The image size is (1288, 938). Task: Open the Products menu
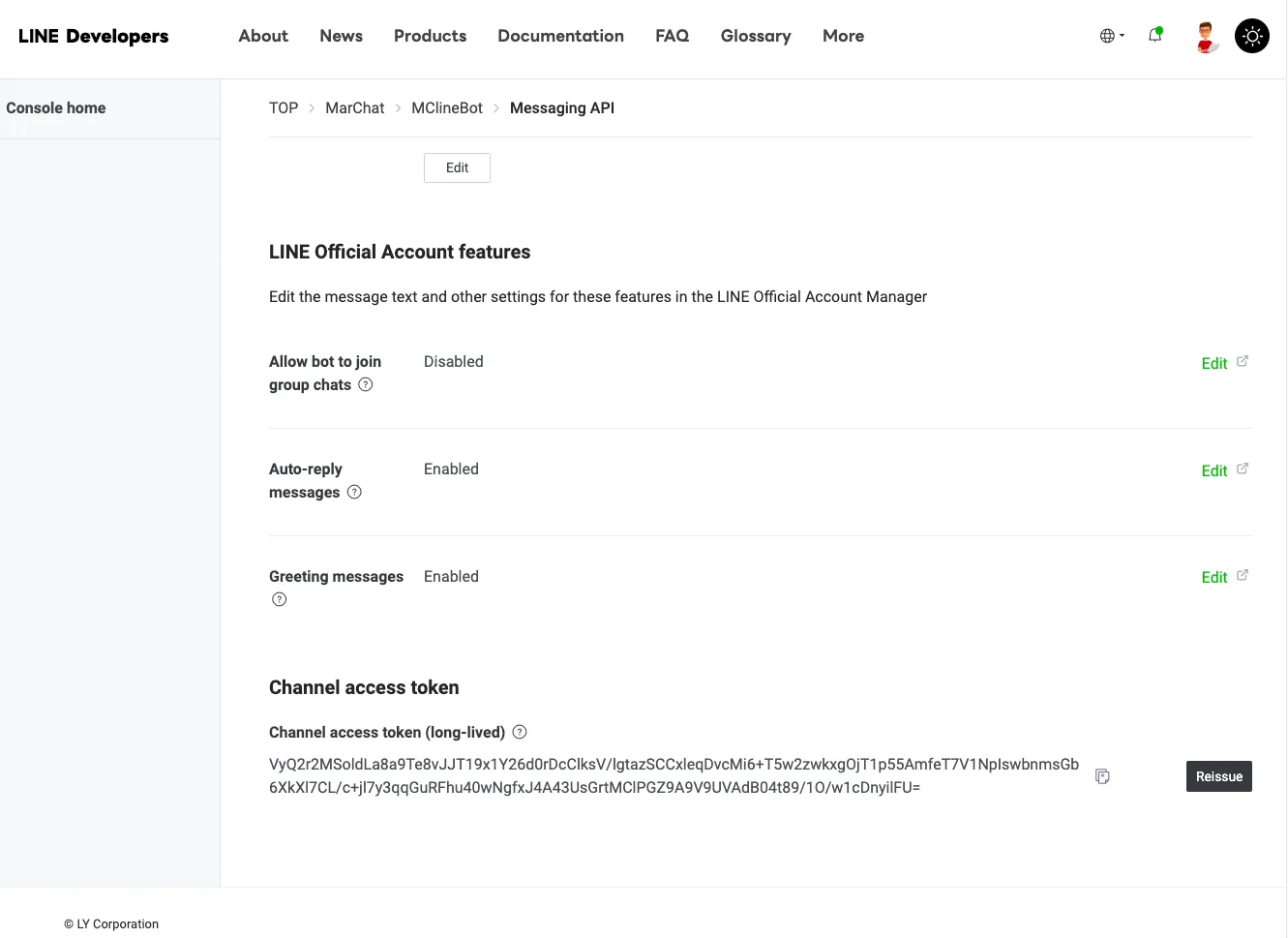430,36
